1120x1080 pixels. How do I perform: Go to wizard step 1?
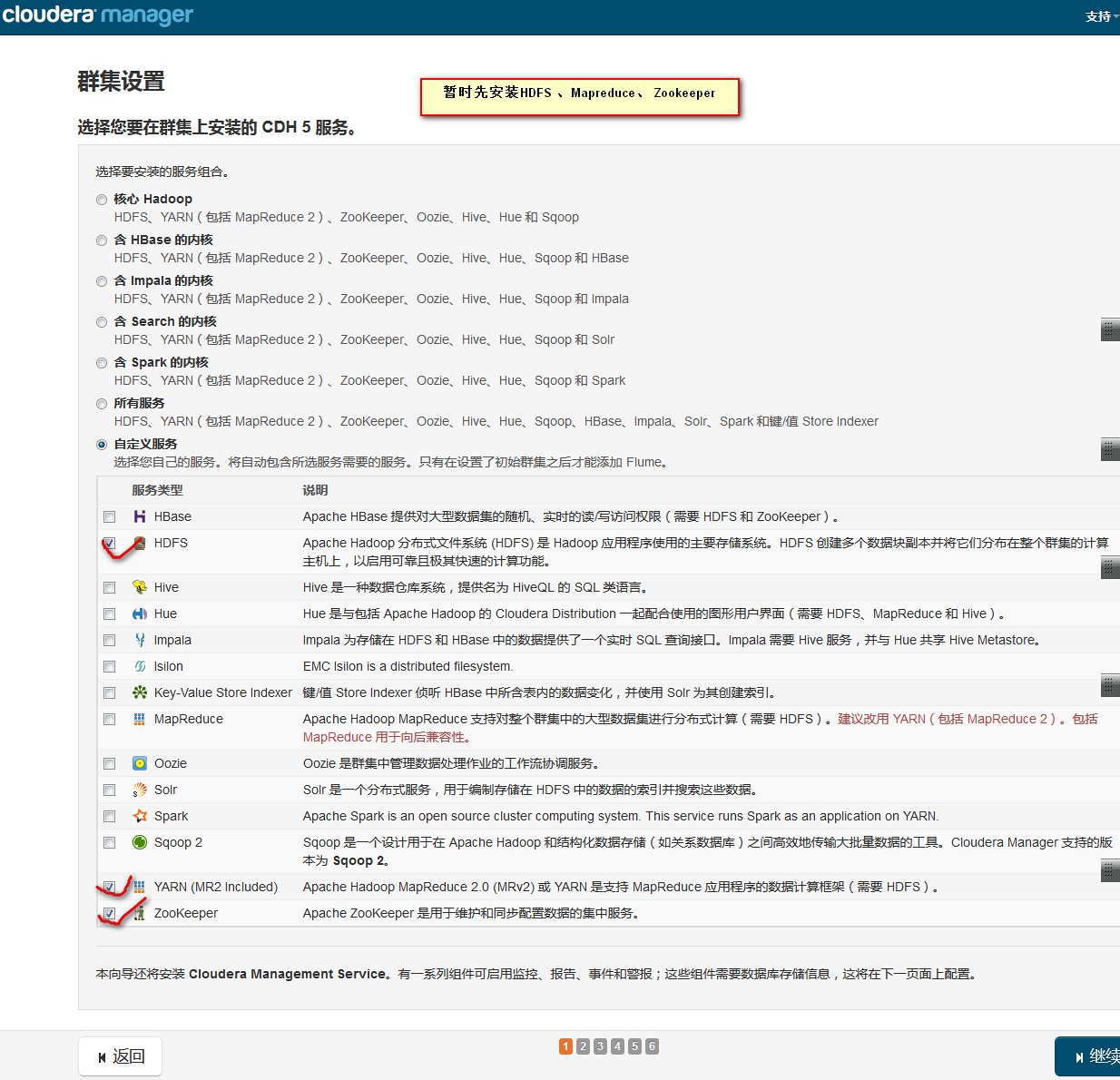click(x=565, y=1046)
